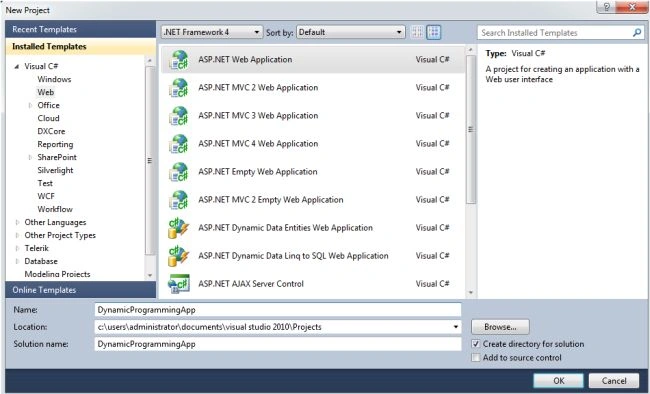Image resolution: width=650 pixels, height=394 pixels.
Task: Select ASP.NET AJAX Server Control text
Action: coord(251,284)
